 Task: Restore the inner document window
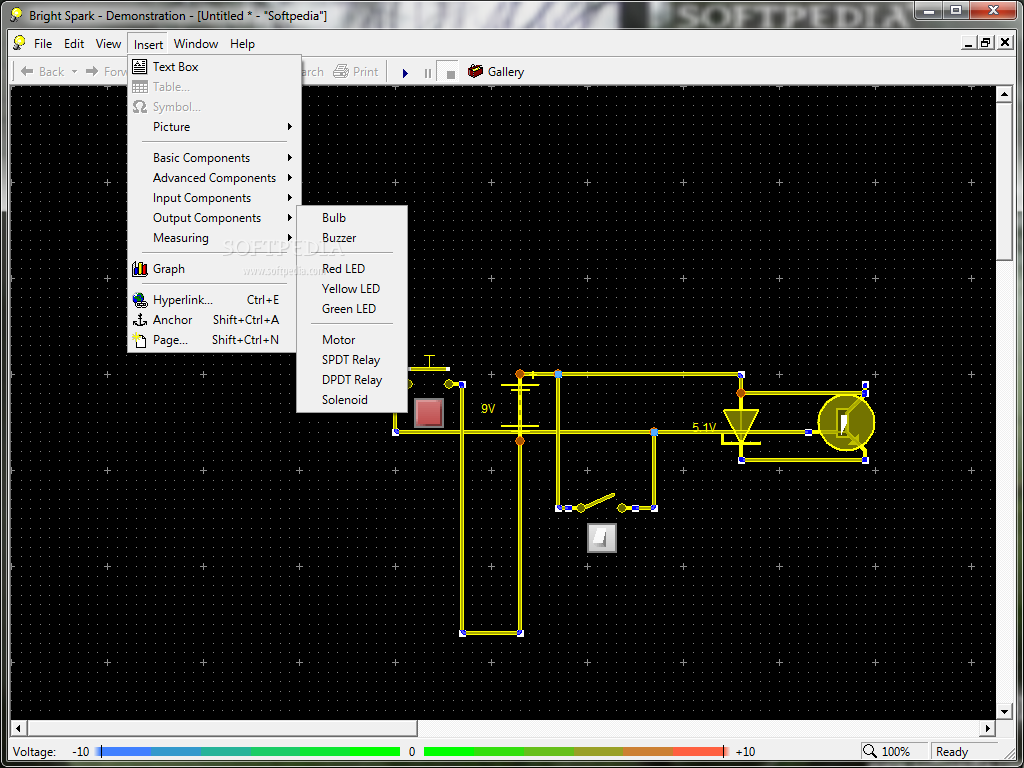pyautogui.click(x=986, y=43)
